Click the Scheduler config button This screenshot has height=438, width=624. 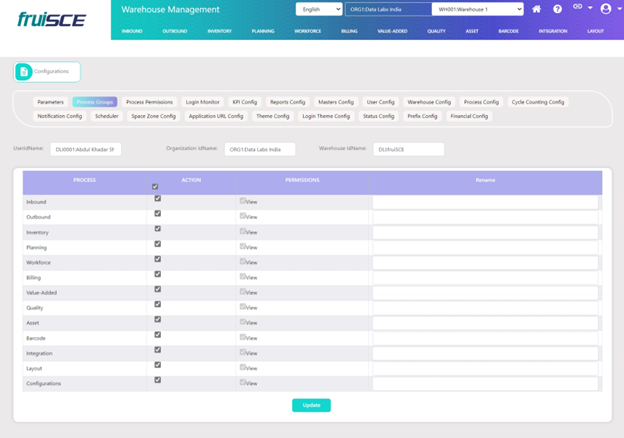click(x=106, y=116)
